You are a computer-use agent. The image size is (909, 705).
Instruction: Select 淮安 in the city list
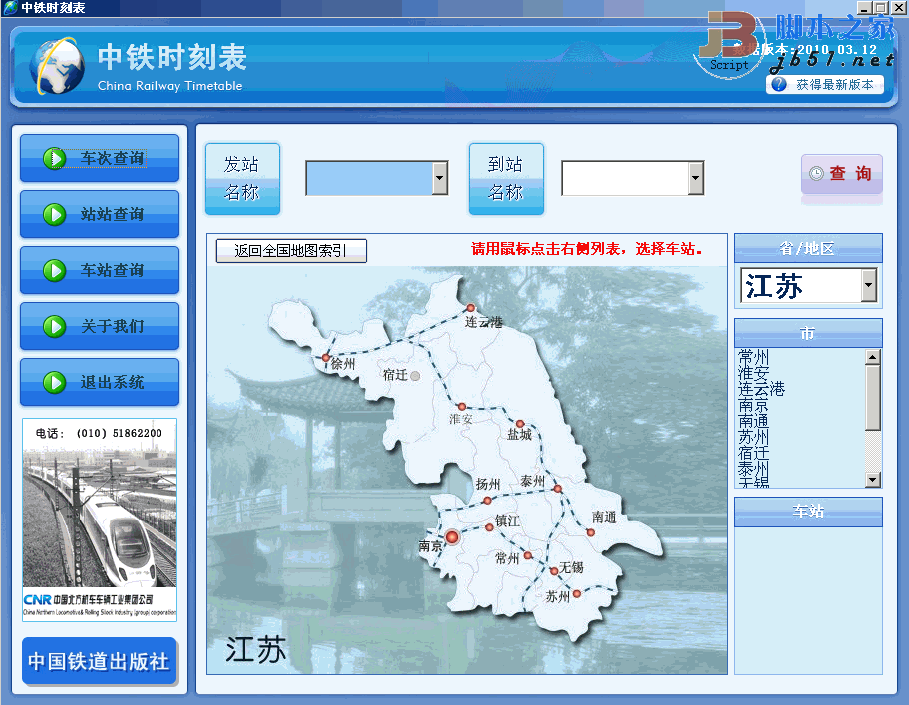tap(753, 373)
